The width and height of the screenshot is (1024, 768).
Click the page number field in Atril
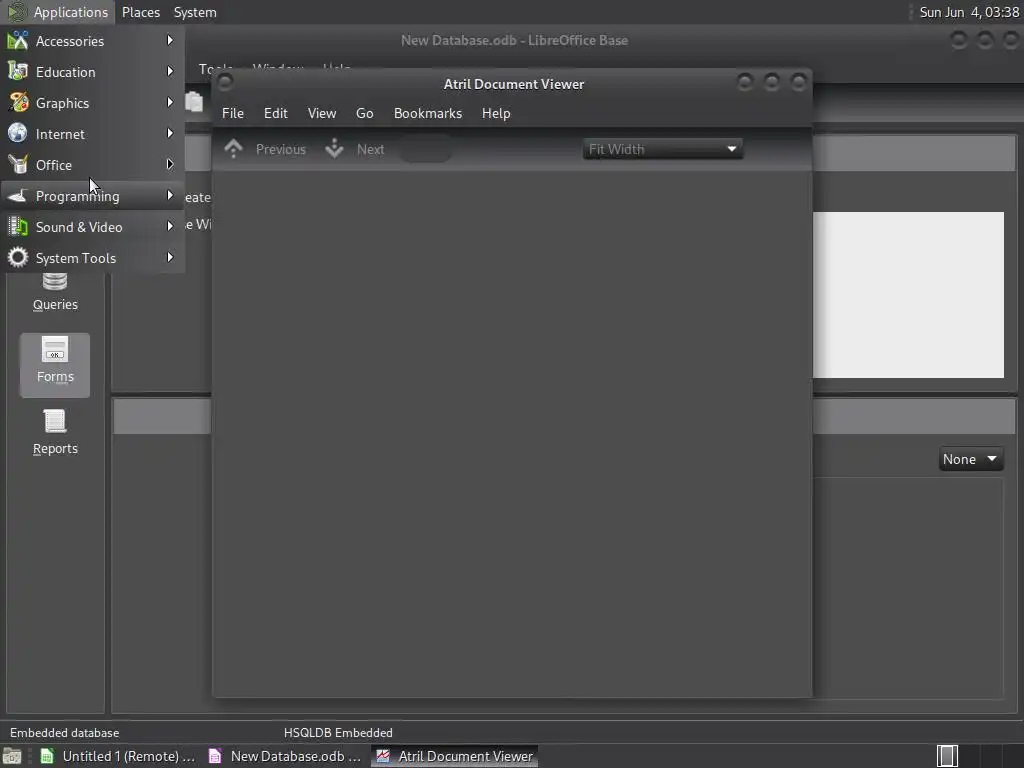tap(425, 150)
